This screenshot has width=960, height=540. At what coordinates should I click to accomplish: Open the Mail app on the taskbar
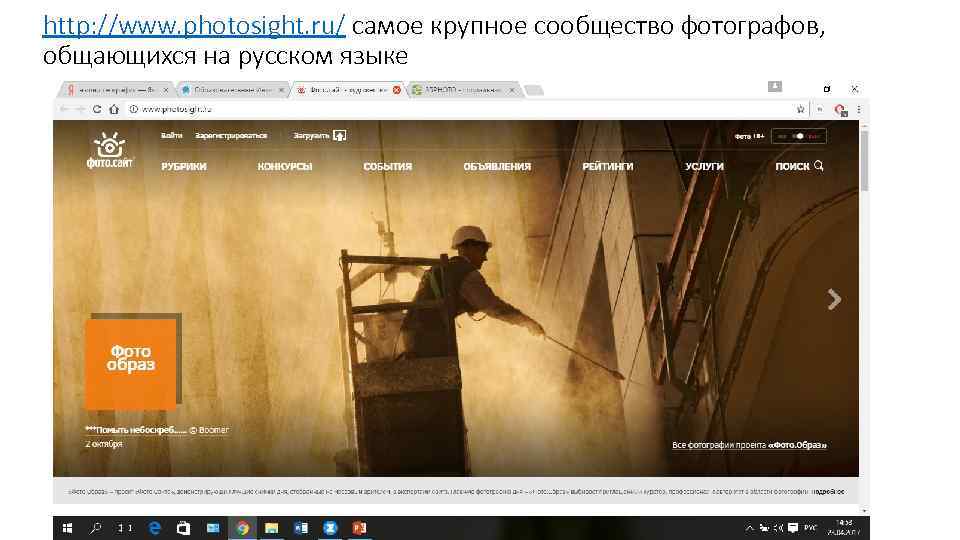(x=212, y=528)
